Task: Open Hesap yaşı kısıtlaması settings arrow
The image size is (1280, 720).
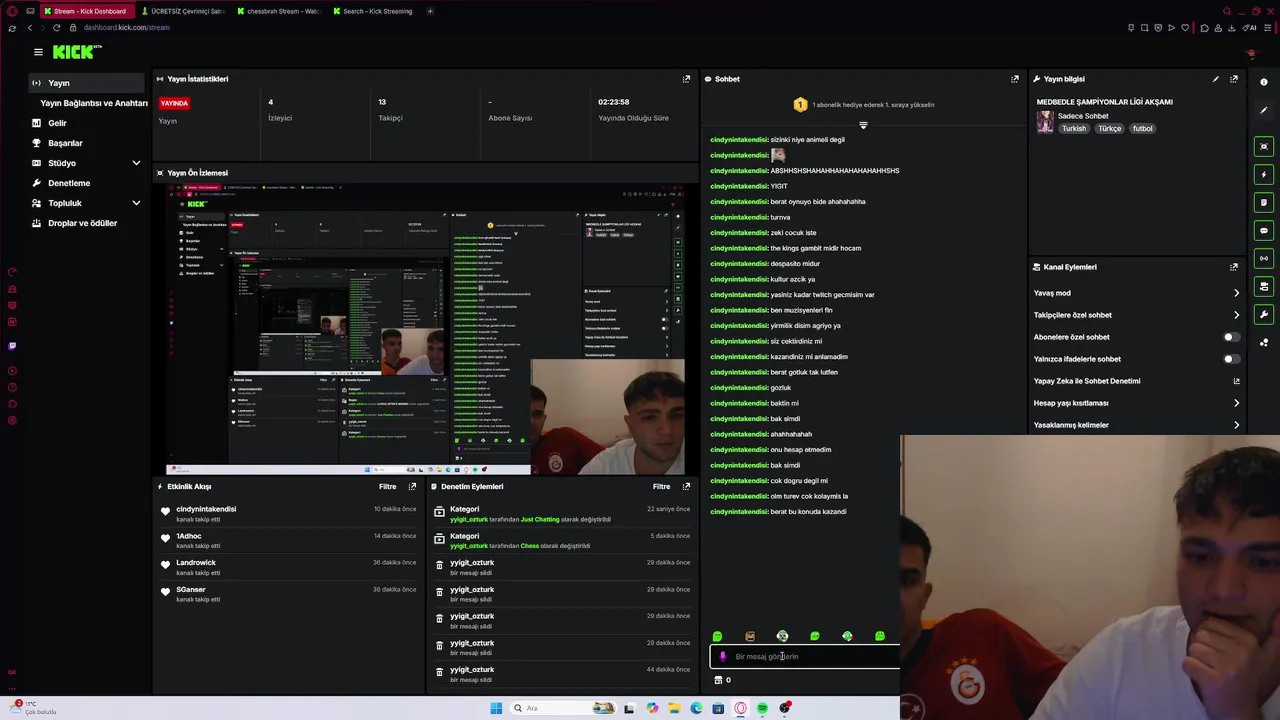Action: coord(1236,403)
